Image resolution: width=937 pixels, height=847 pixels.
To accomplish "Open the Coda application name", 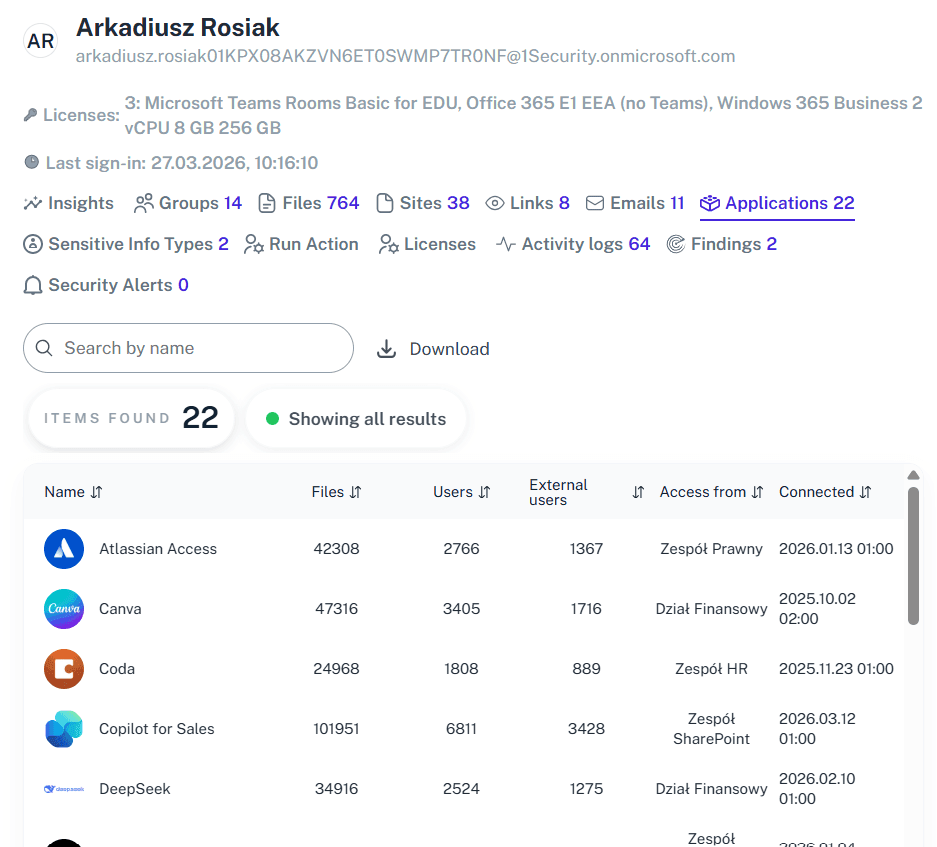I will [x=117, y=669].
